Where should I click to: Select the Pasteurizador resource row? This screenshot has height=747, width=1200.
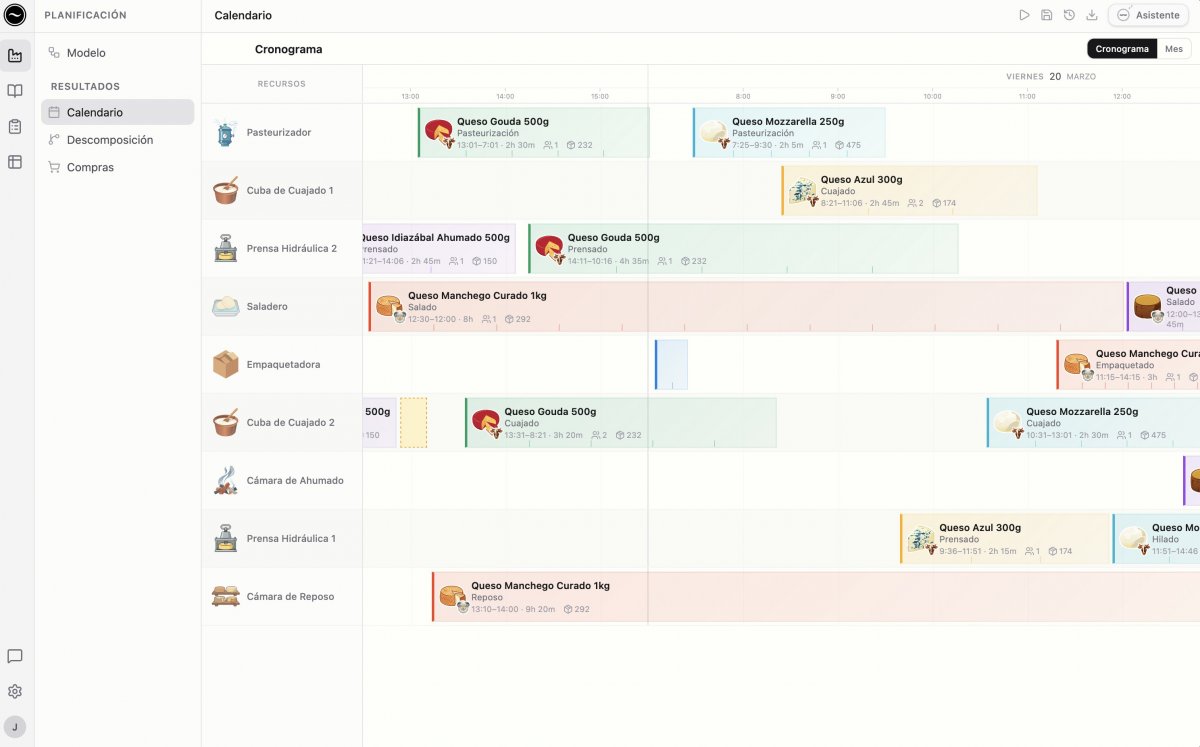tap(279, 133)
